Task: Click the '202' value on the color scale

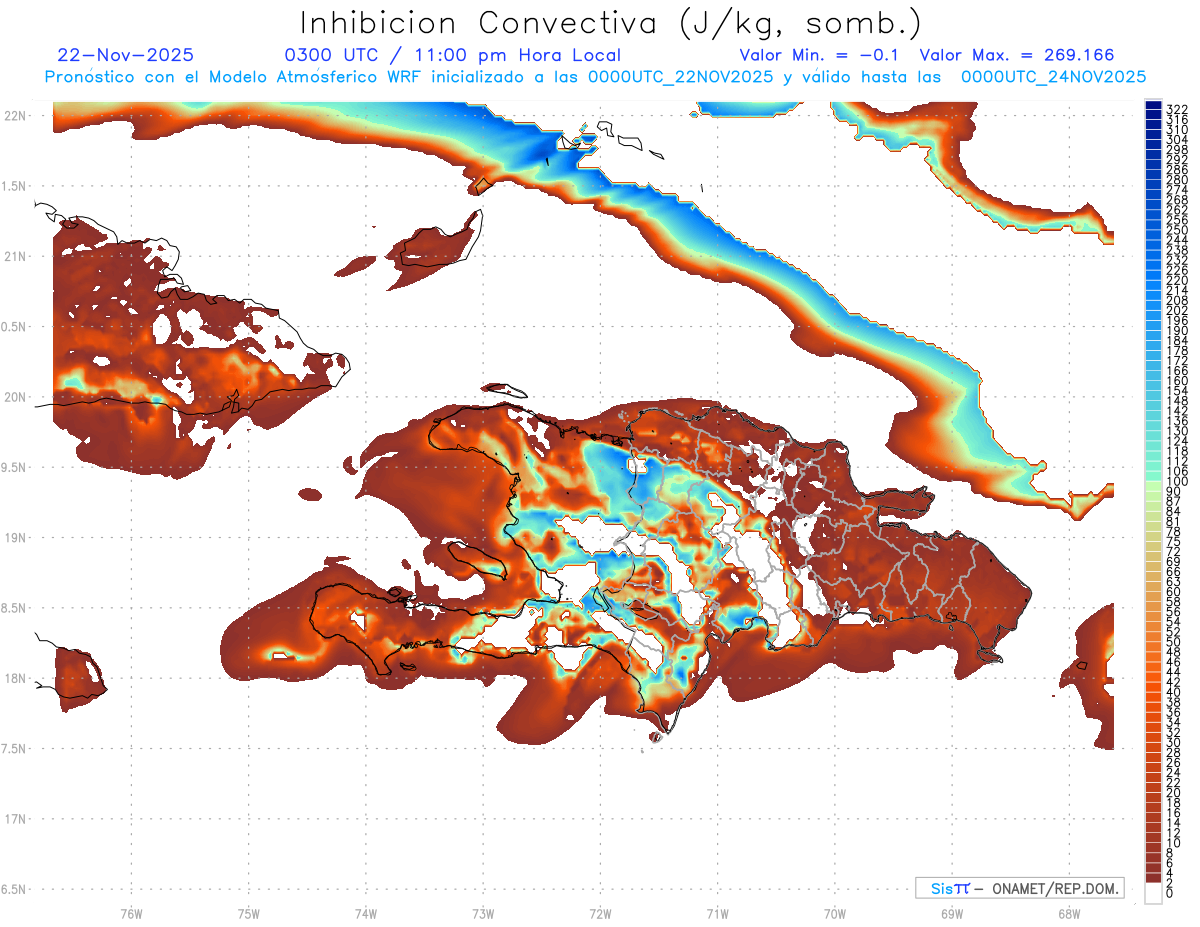Action: tap(1176, 310)
